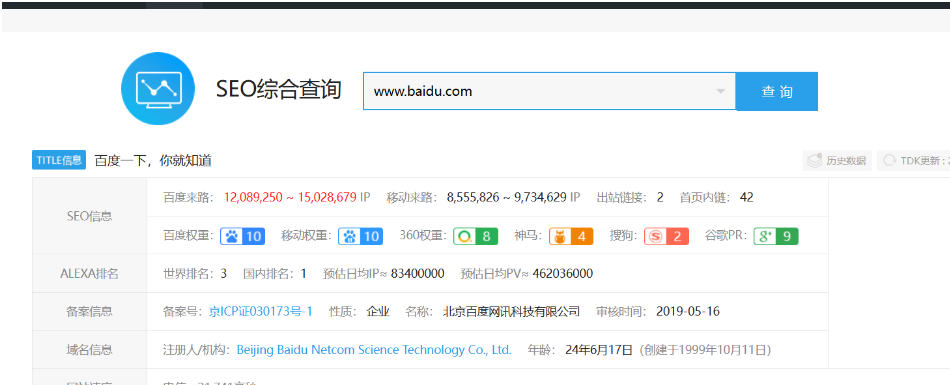The image size is (950, 385).
Task: Click 预估日均IP value 83400000
Action: click(x=417, y=273)
